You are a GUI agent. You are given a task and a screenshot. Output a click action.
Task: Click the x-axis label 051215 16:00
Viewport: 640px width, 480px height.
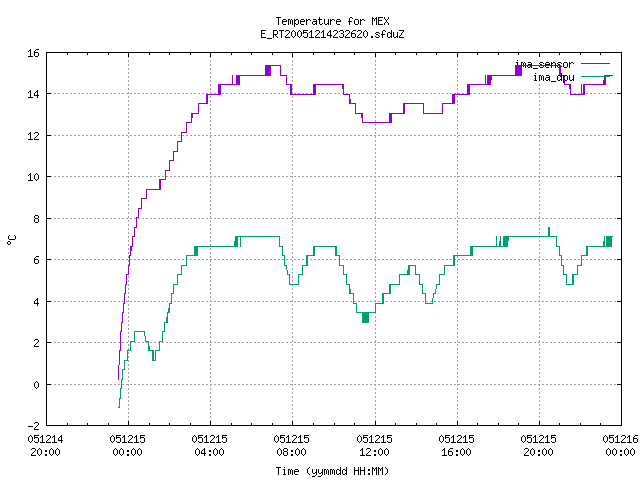[x=456, y=445]
